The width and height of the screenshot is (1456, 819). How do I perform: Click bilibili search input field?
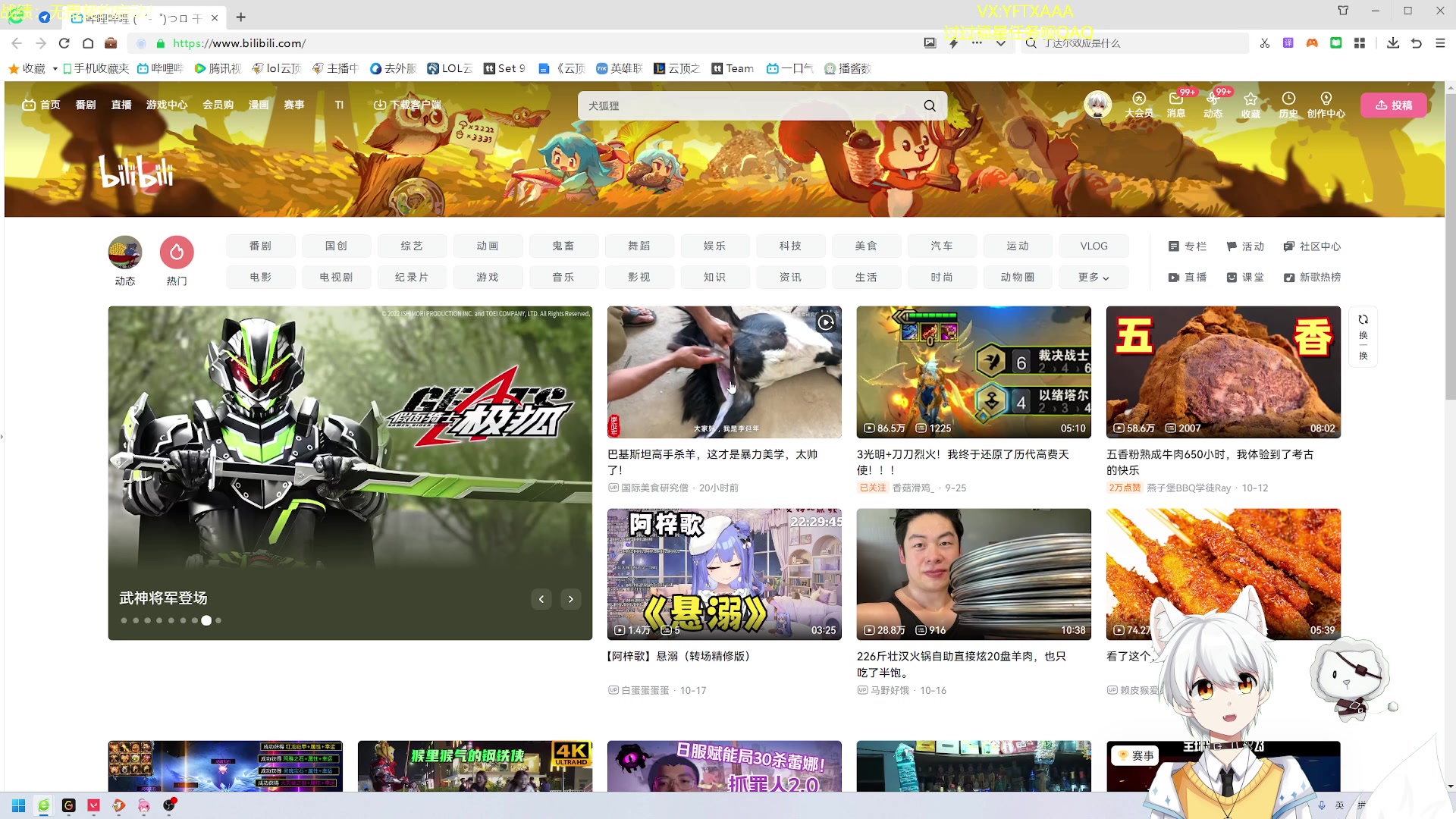point(751,105)
